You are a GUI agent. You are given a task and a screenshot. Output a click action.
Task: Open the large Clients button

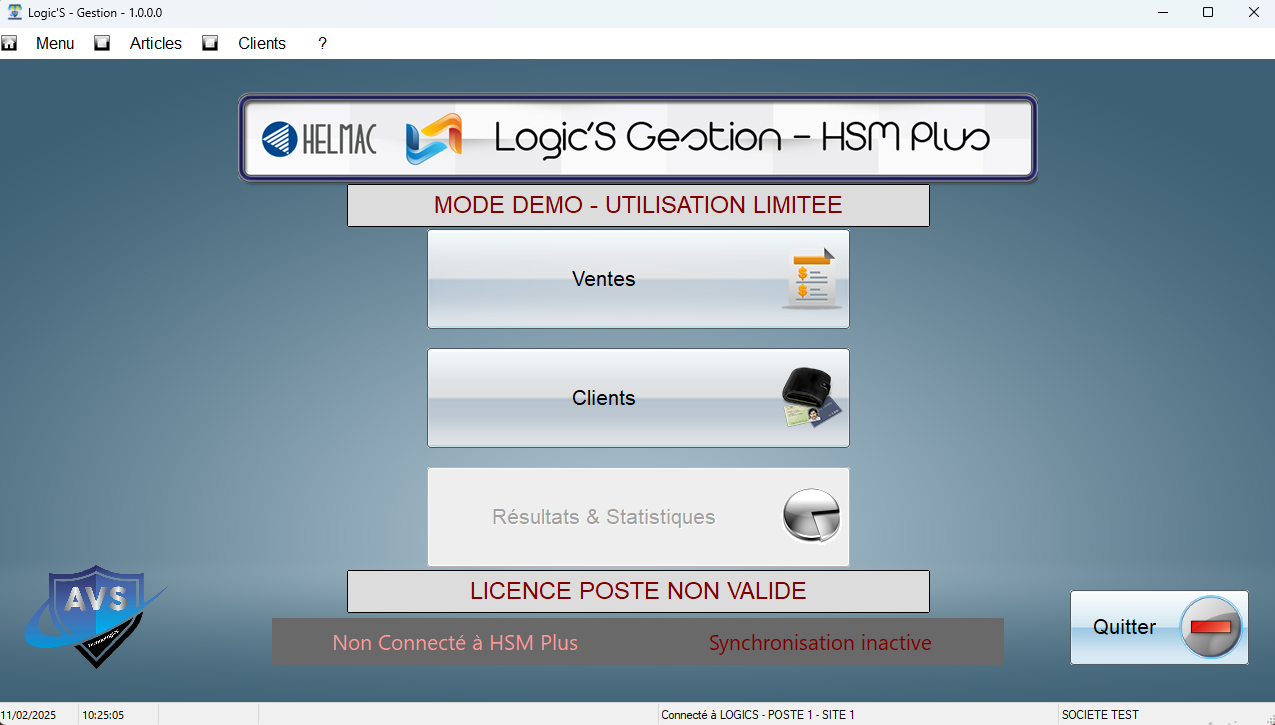(604, 398)
